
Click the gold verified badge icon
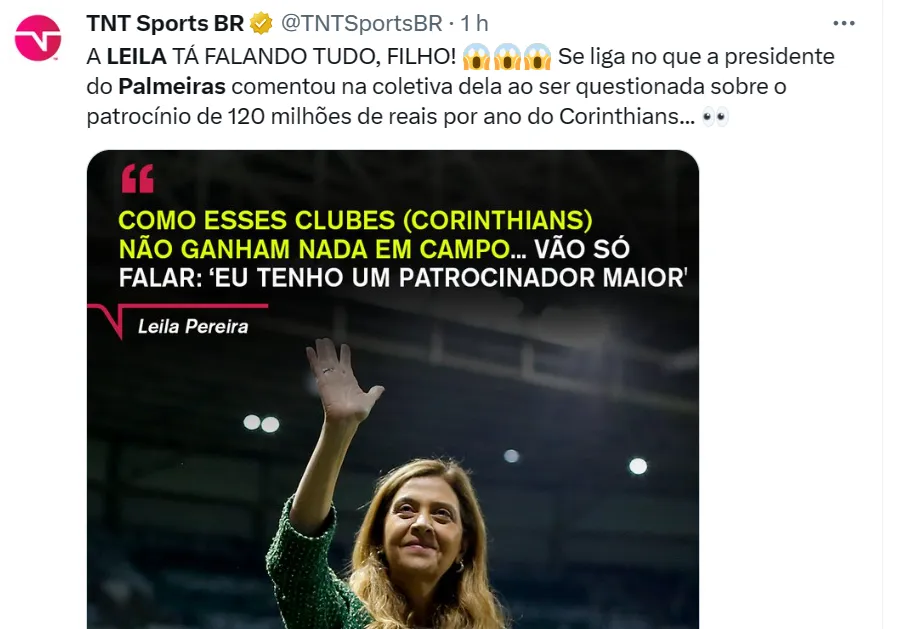(262, 23)
